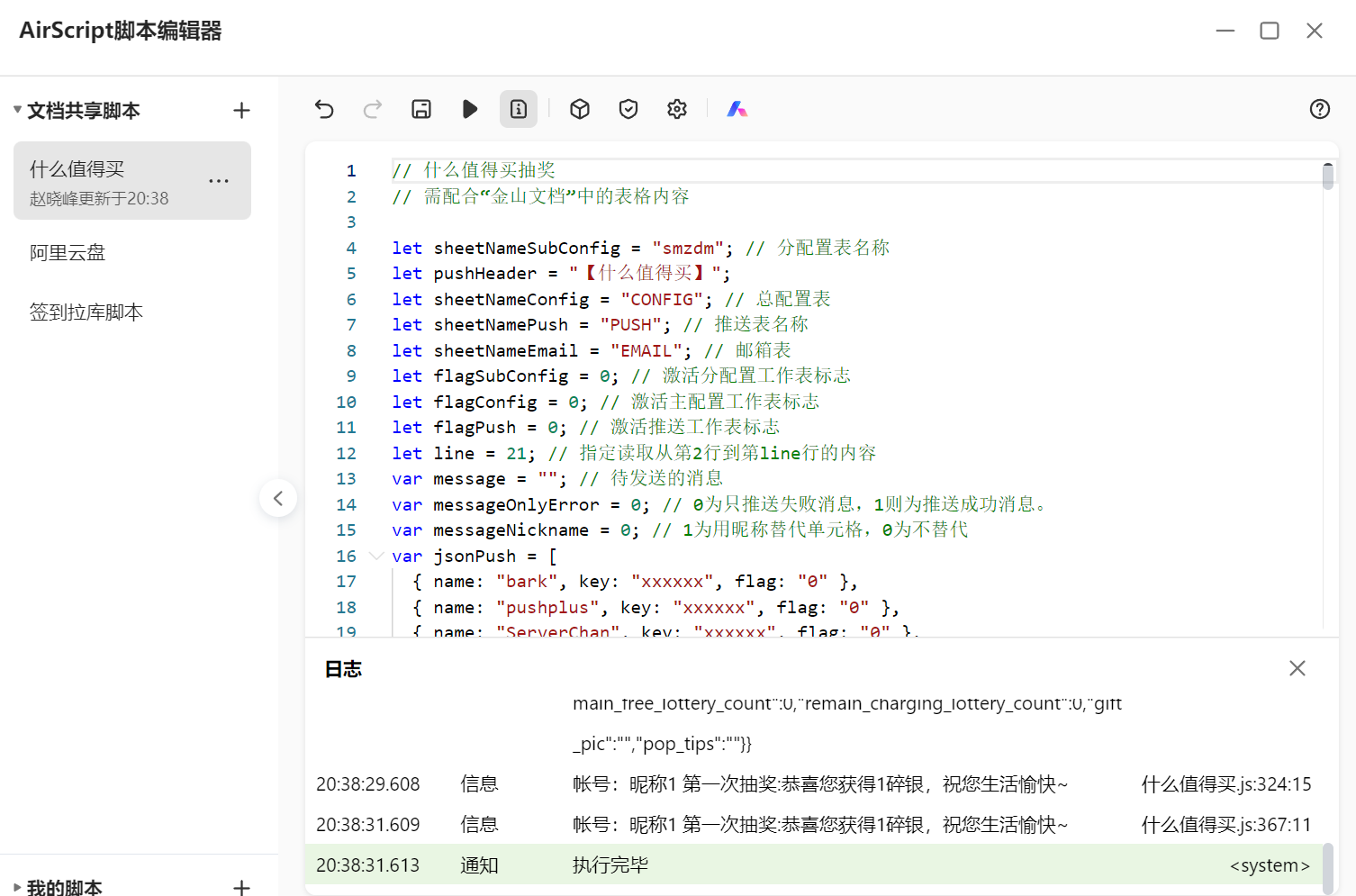The height and width of the screenshot is (896, 1356).
Task: Add a new script to 文档共享脚本
Action: (x=241, y=111)
